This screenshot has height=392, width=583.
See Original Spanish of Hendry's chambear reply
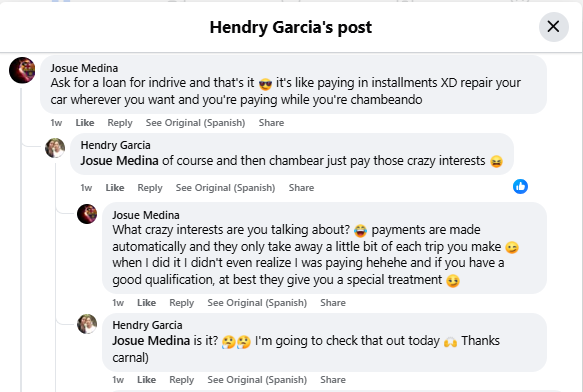click(225, 188)
